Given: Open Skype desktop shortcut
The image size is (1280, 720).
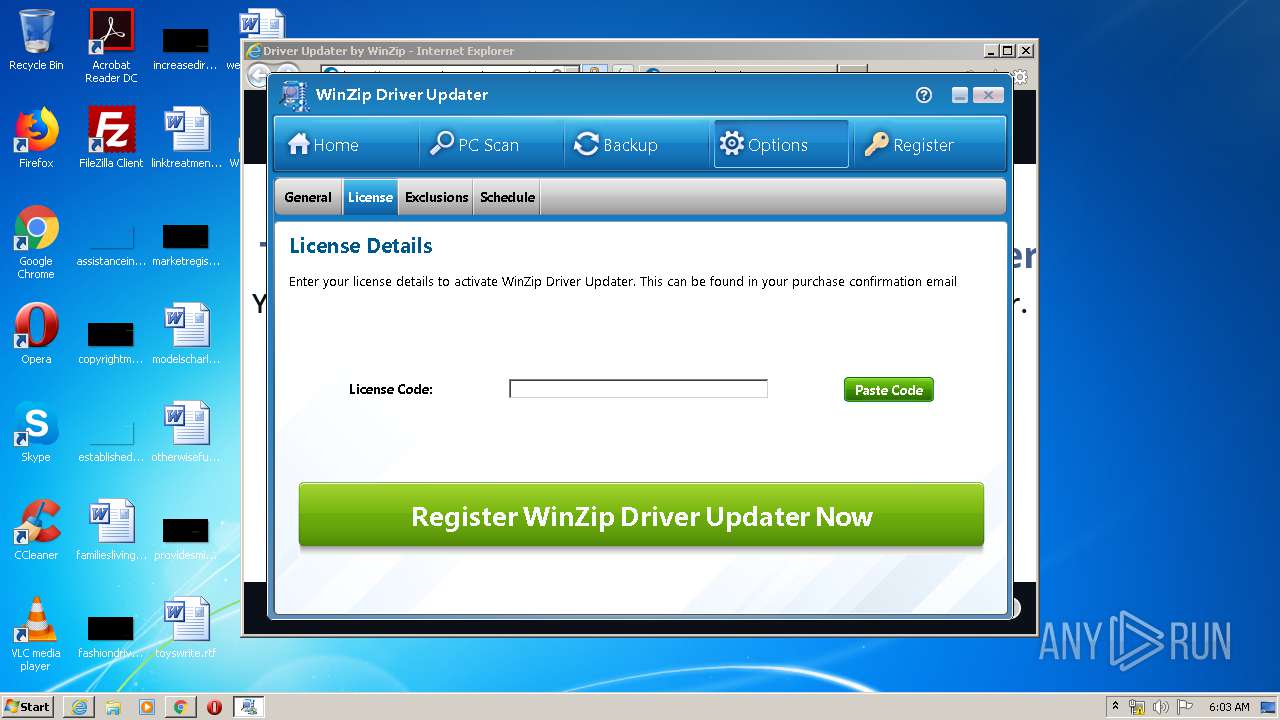Looking at the screenshot, I should [36, 432].
